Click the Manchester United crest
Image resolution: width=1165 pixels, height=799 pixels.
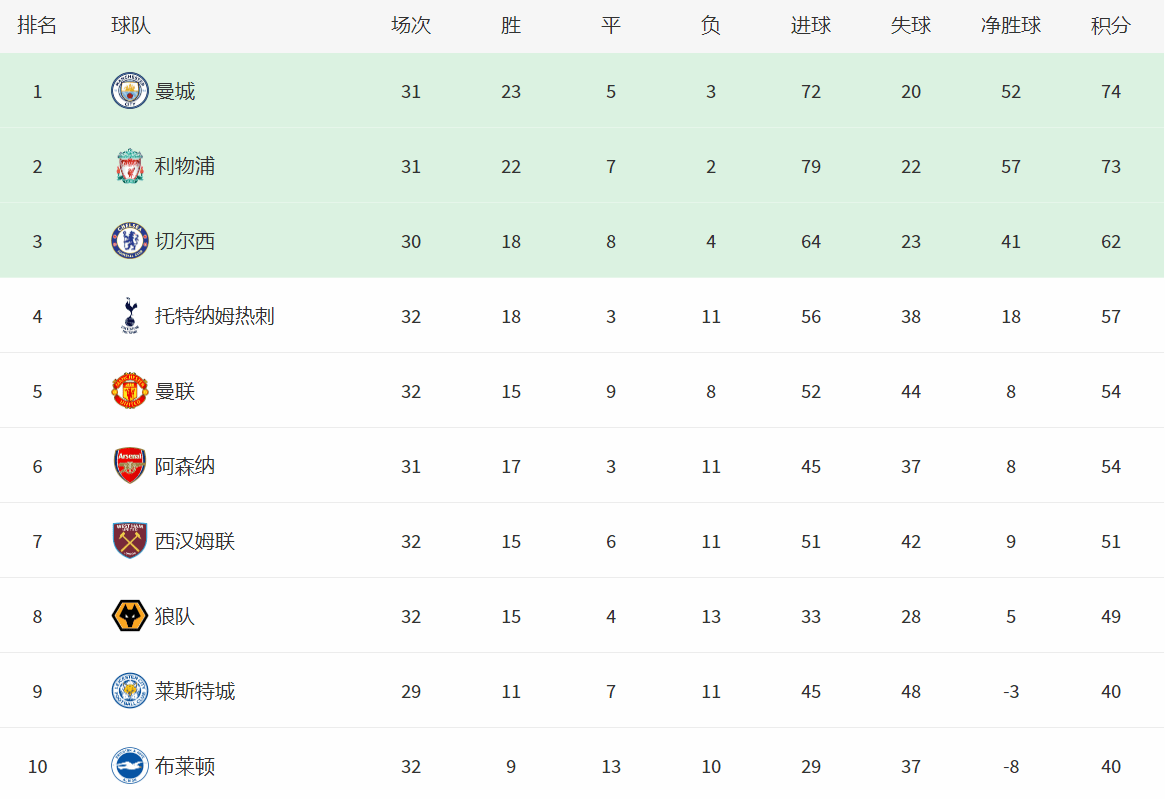(x=129, y=391)
